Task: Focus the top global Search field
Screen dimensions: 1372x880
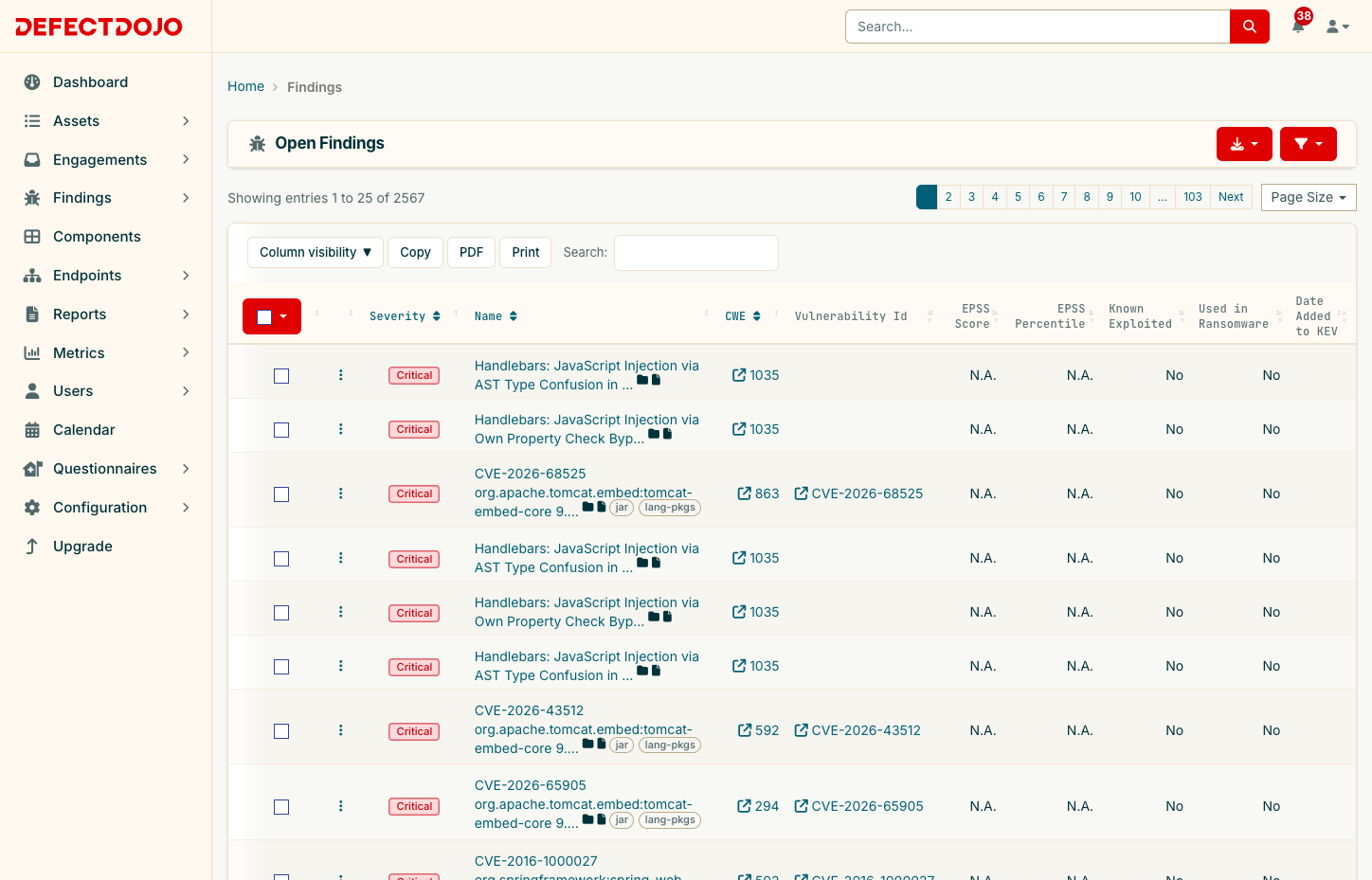Action: (1038, 27)
